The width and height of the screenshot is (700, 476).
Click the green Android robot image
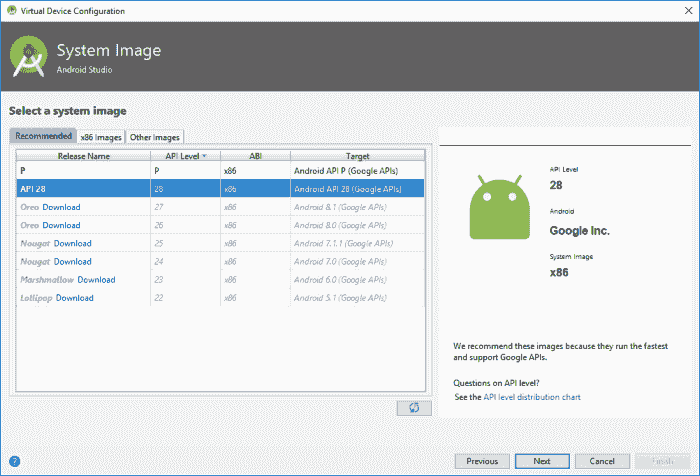tap(500, 207)
